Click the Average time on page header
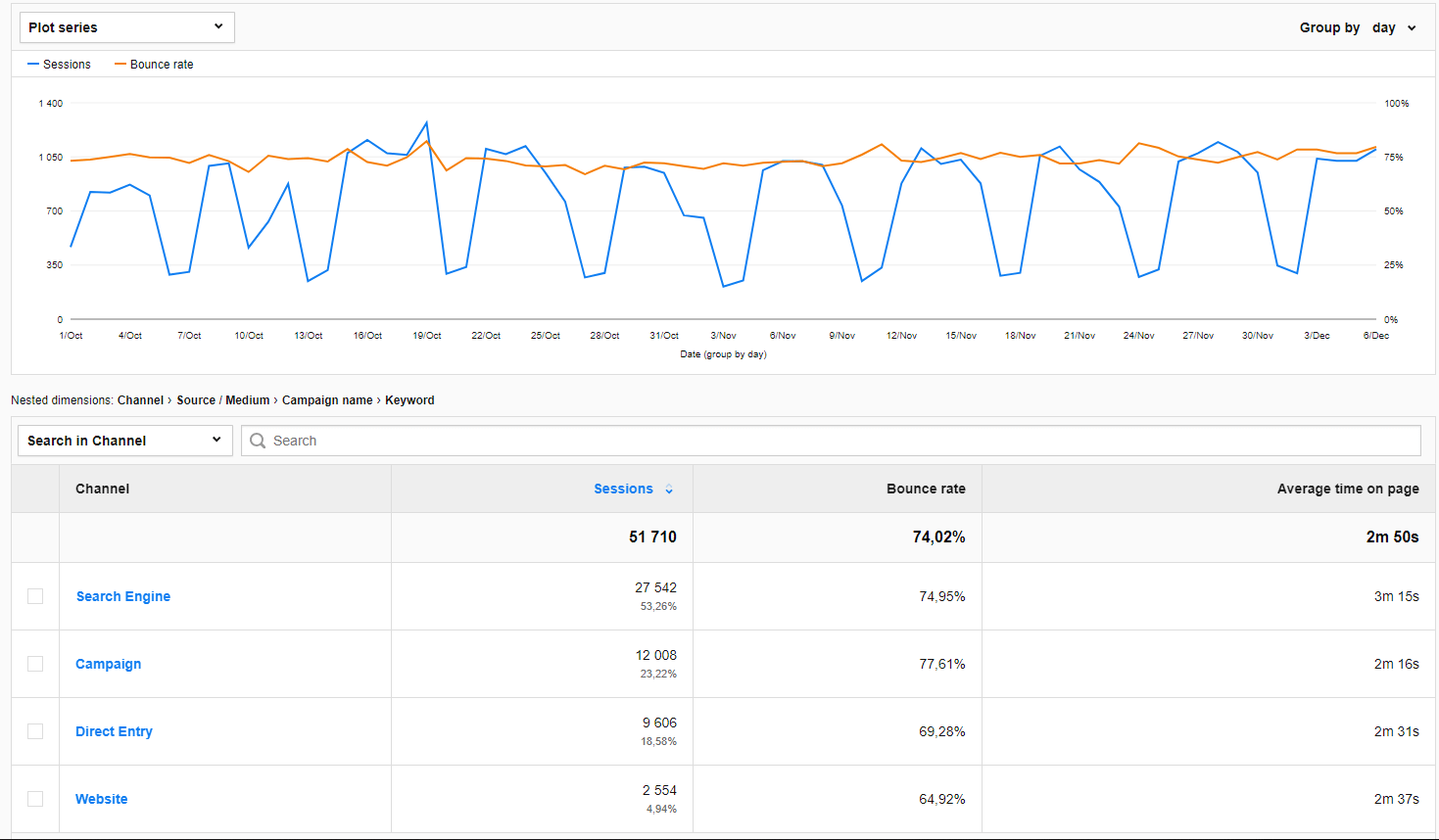This screenshot has width=1439, height=840. point(1347,489)
